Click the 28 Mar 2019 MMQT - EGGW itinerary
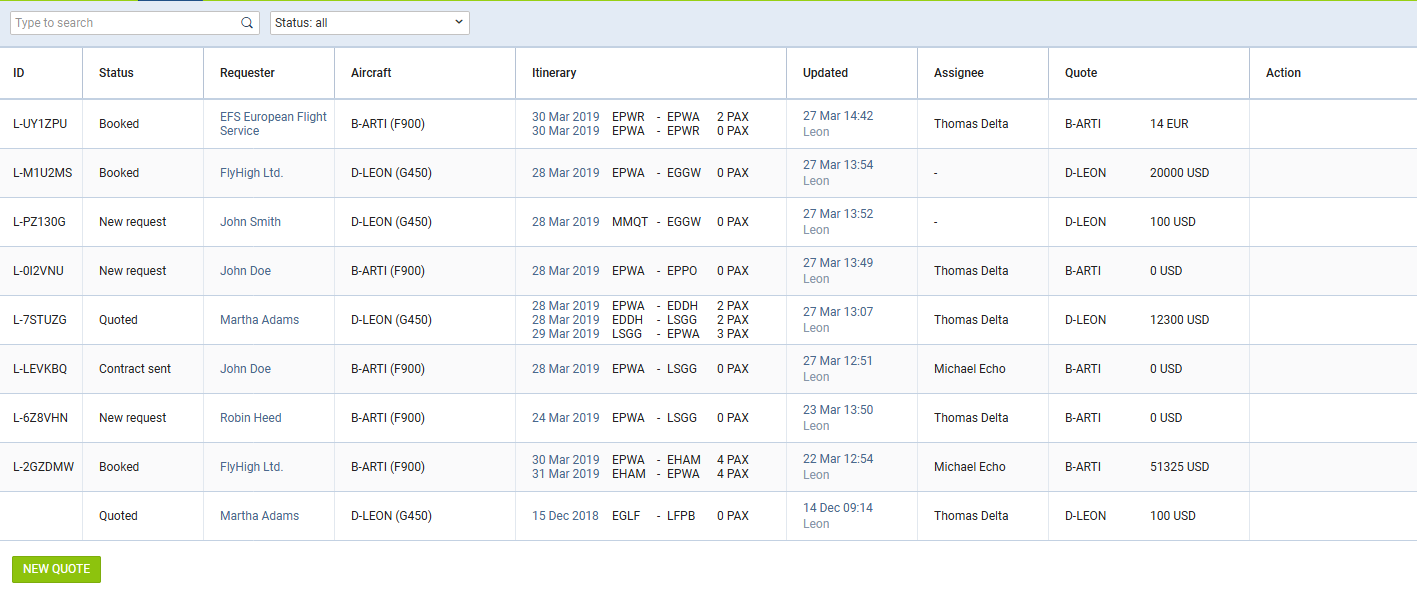 pyautogui.click(x=640, y=222)
